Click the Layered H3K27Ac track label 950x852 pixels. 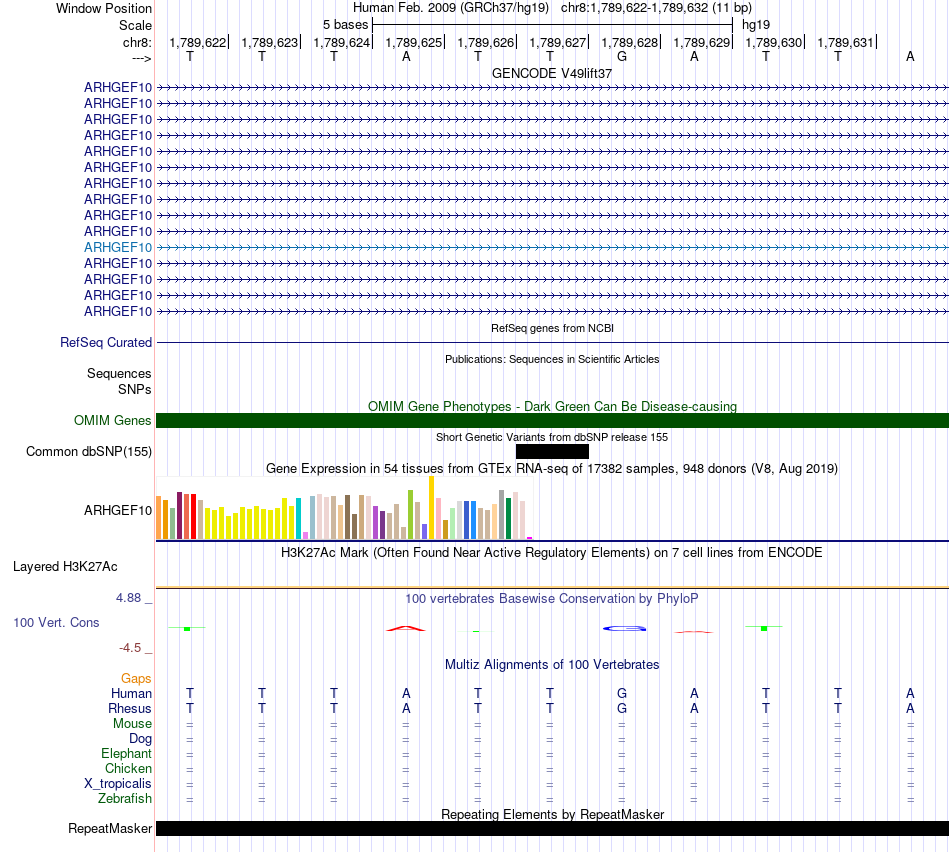pyautogui.click(x=65, y=567)
